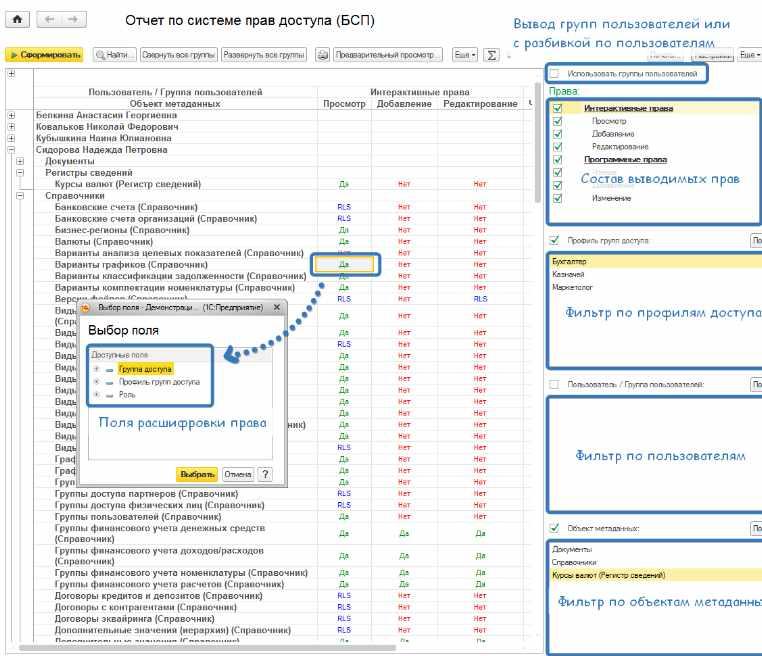762x656 pixels.
Task: Expand Профиль групп доступа field in dialog
Action: pos(96,382)
